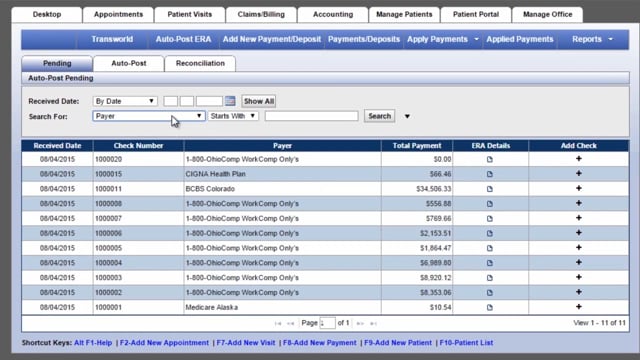Add check for check number 1000001
This screenshot has width=640, height=360.
coord(579,307)
